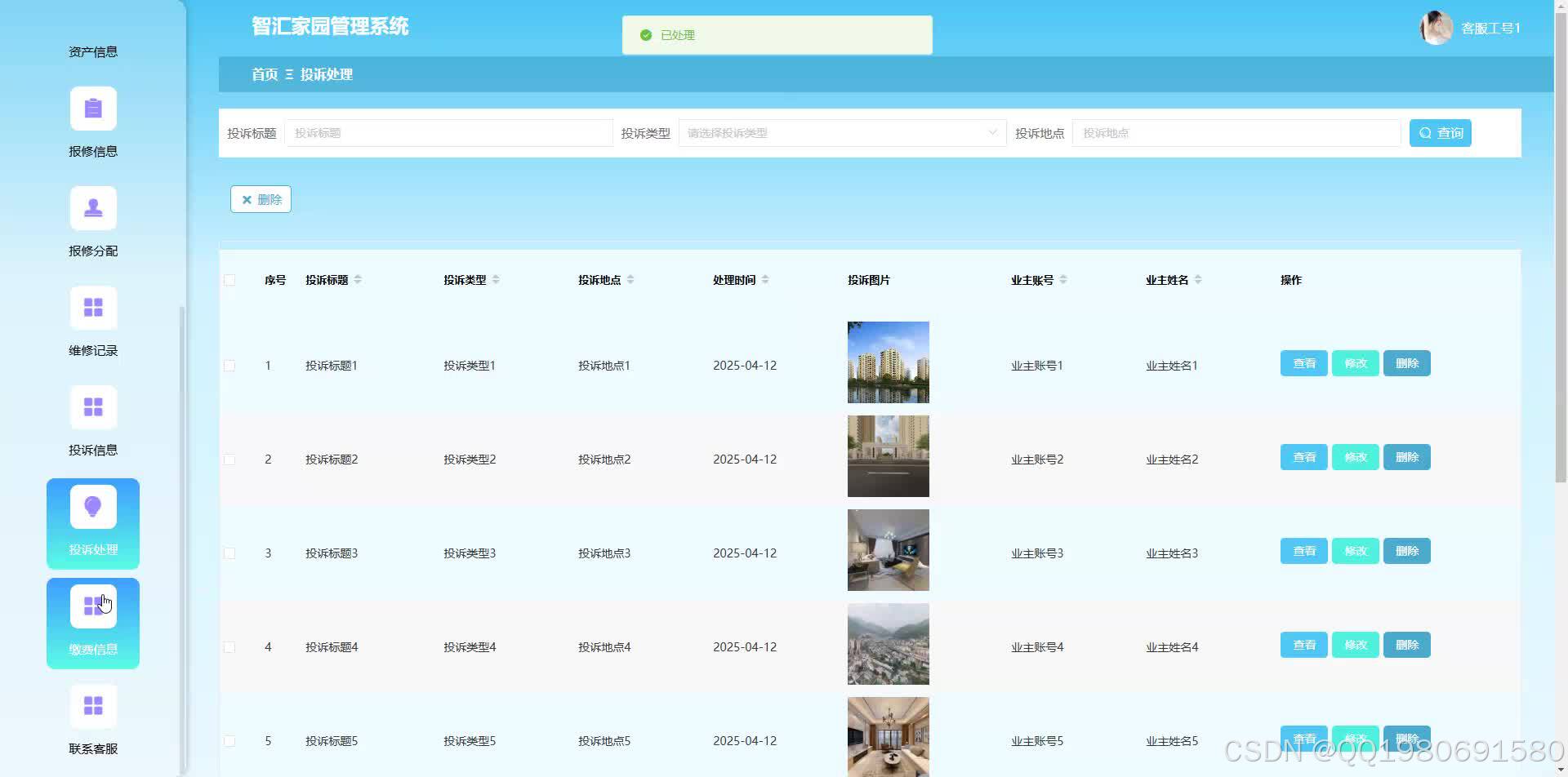Select the 报修信息 sidebar icon

pos(93,108)
